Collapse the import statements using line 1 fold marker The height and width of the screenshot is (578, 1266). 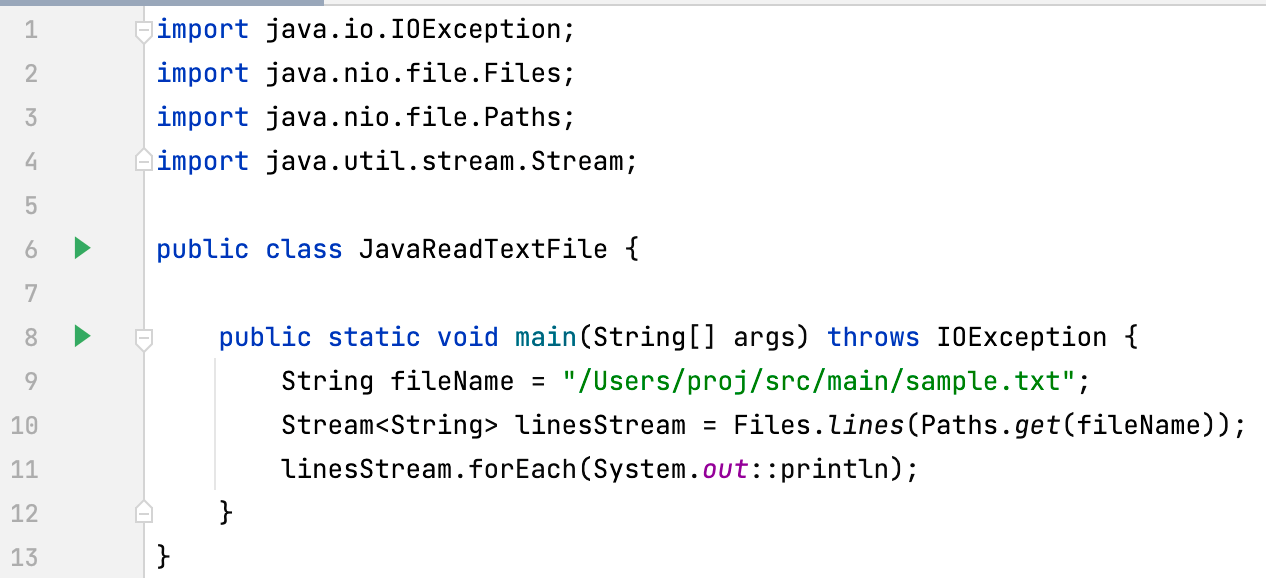(143, 29)
